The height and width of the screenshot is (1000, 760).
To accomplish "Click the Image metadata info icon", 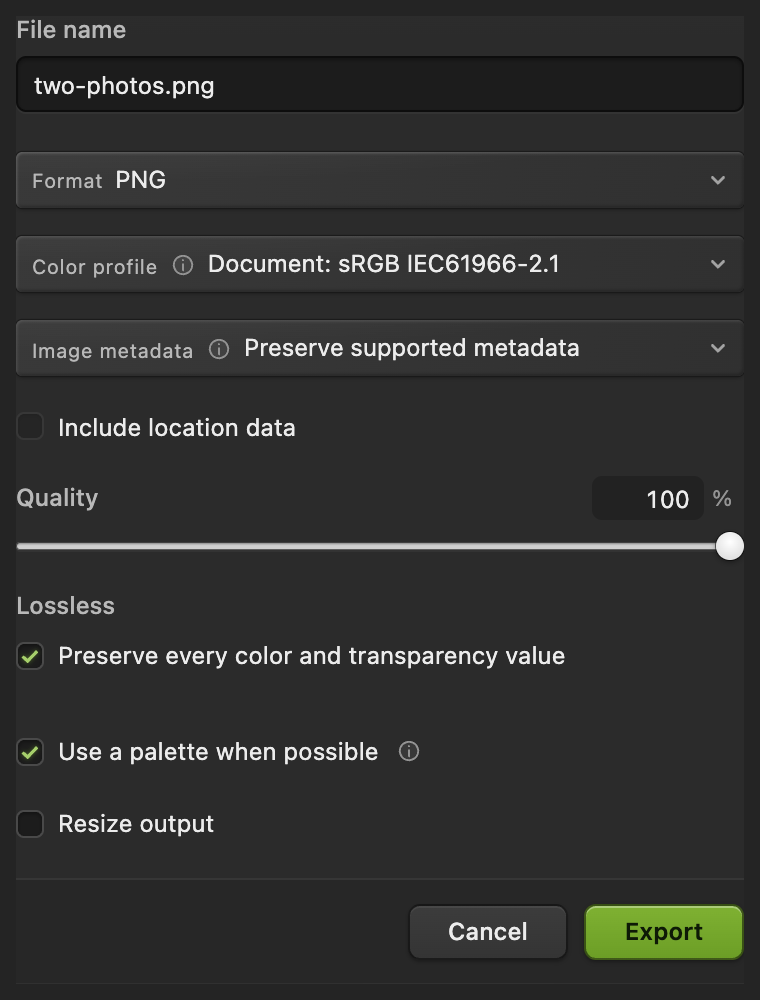I will [219, 349].
